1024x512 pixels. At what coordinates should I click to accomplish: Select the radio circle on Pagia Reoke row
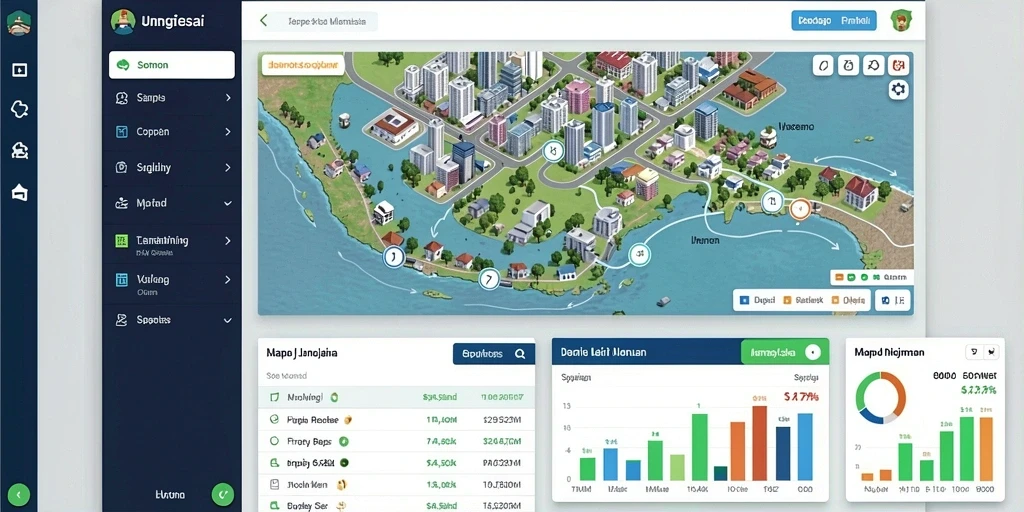click(274, 419)
